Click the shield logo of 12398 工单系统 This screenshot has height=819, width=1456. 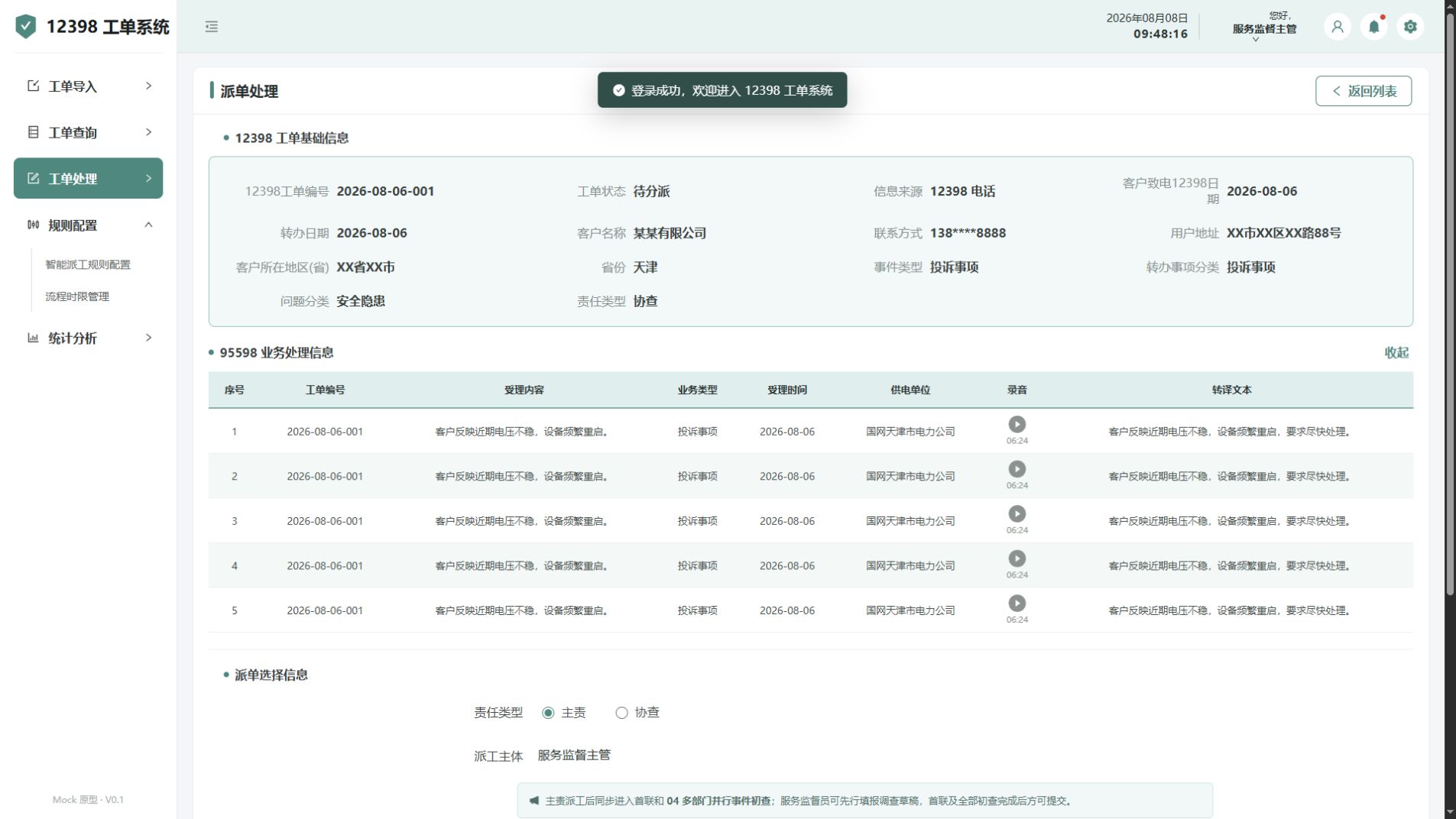pos(26,27)
